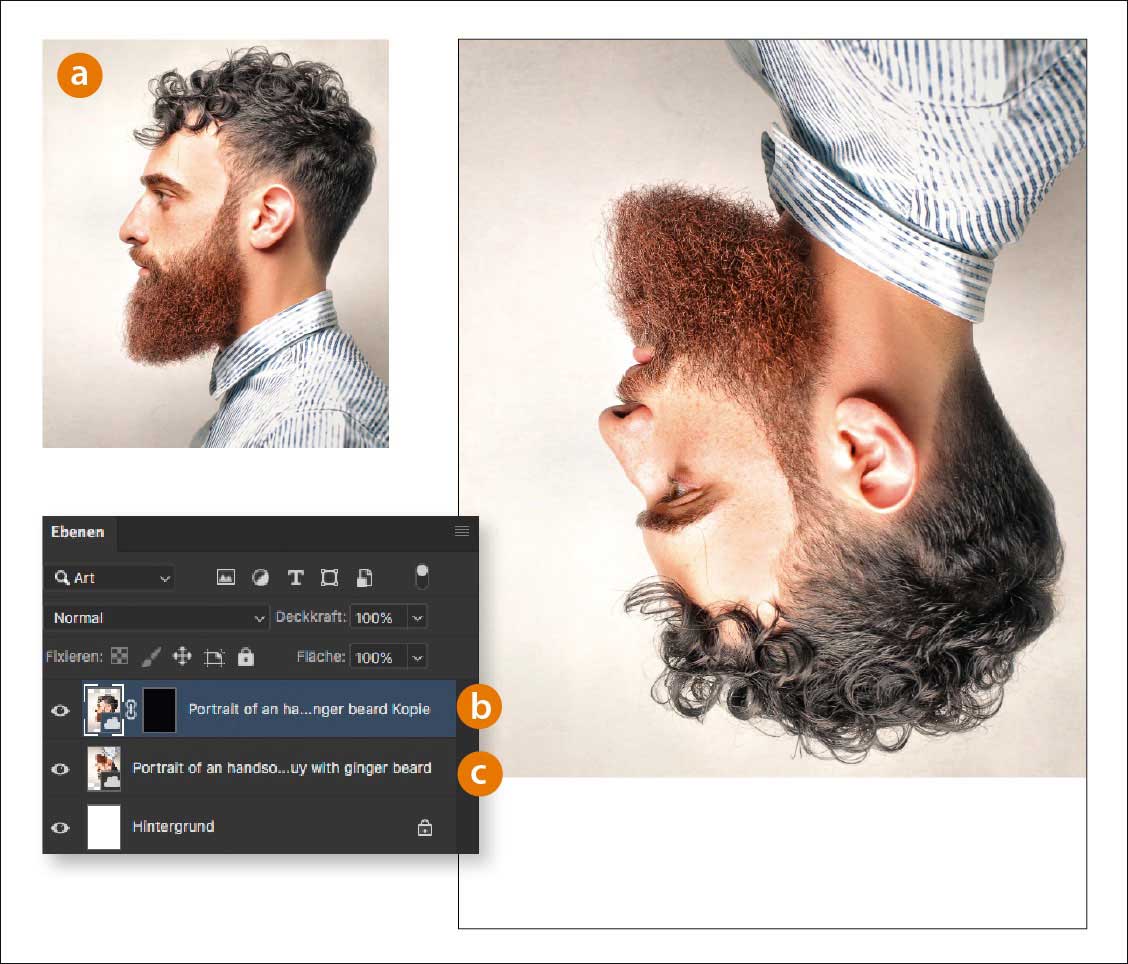Toggle the layer filtering switch

tap(422, 577)
